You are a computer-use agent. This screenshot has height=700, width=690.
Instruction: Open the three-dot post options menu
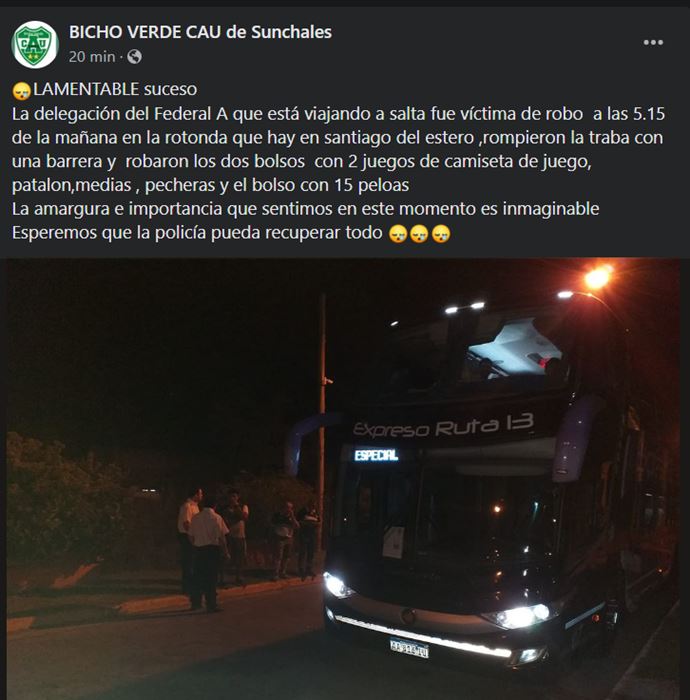click(653, 42)
